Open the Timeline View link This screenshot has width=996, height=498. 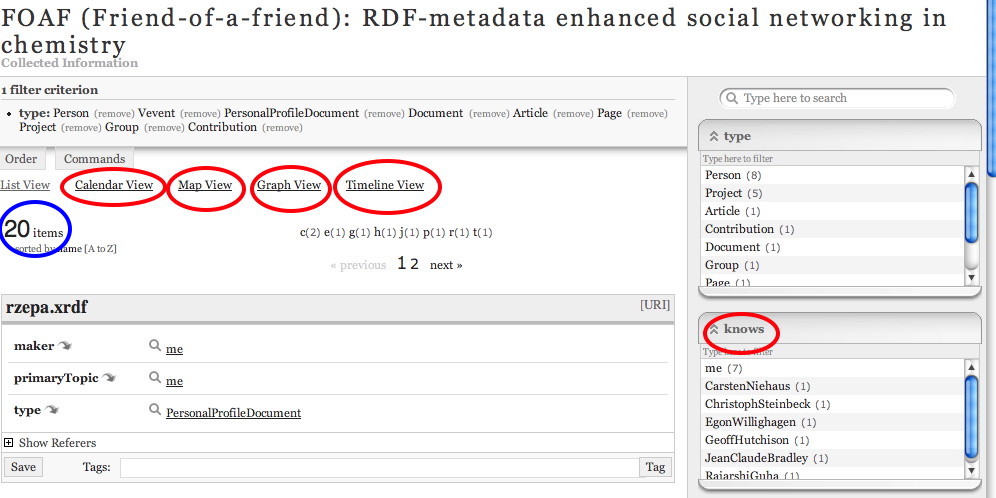pyautogui.click(x=385, y=185)
